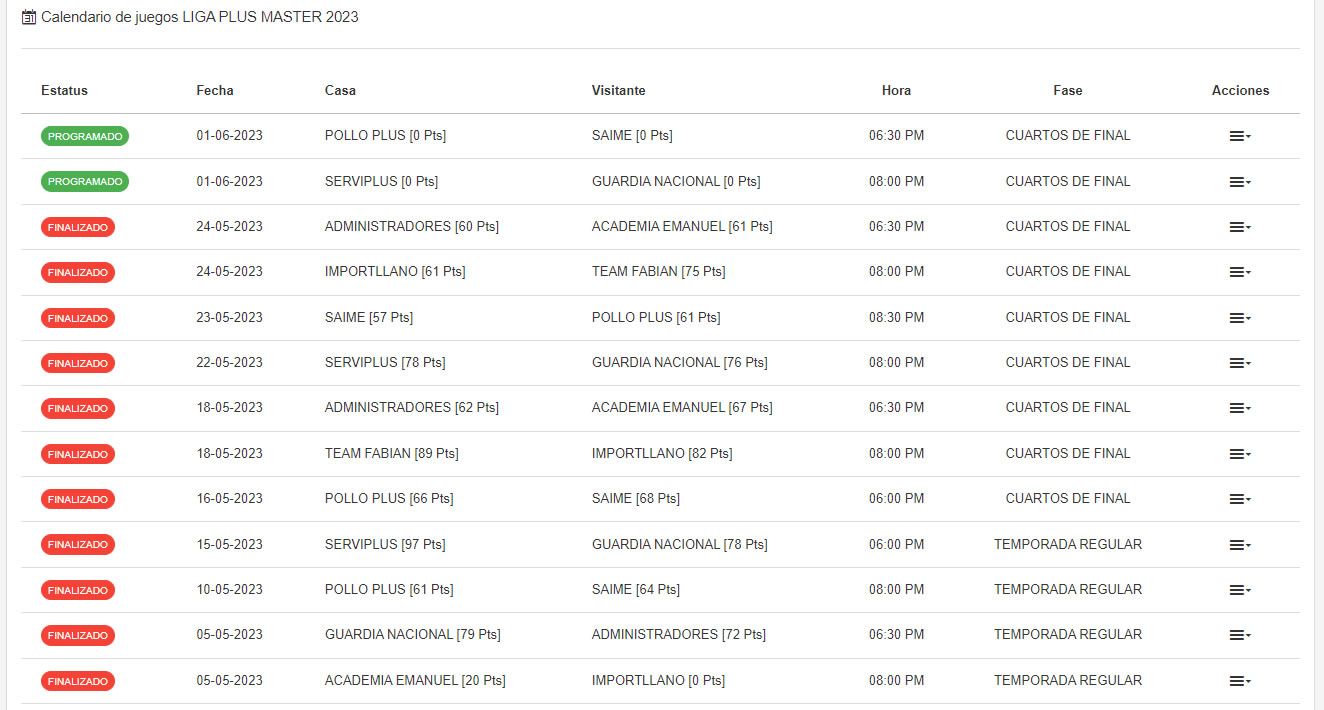Select visitor IMPORTLLANO [0 Pts]

(x=658, y=681)
